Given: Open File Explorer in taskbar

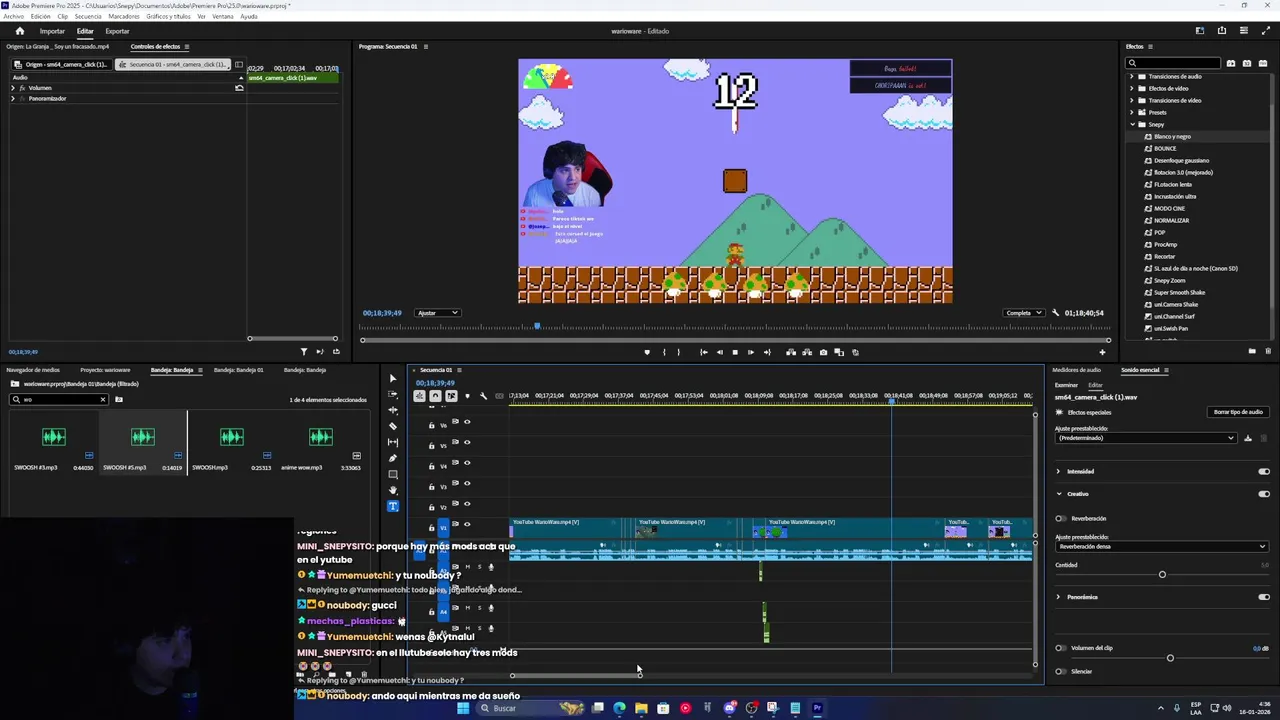Looking at the screenshot, I should 641,708.
